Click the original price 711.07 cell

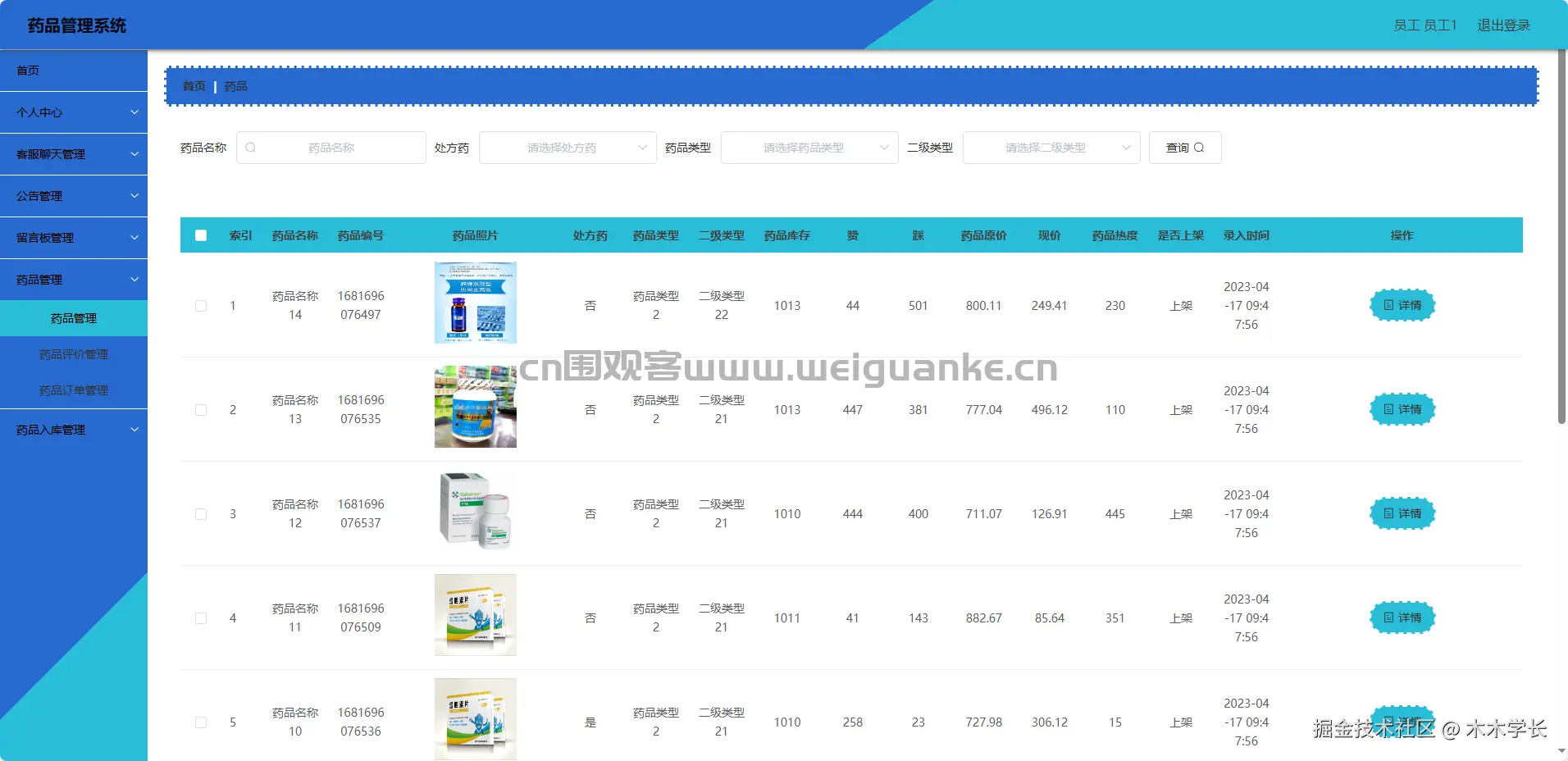tap(984, 514)
